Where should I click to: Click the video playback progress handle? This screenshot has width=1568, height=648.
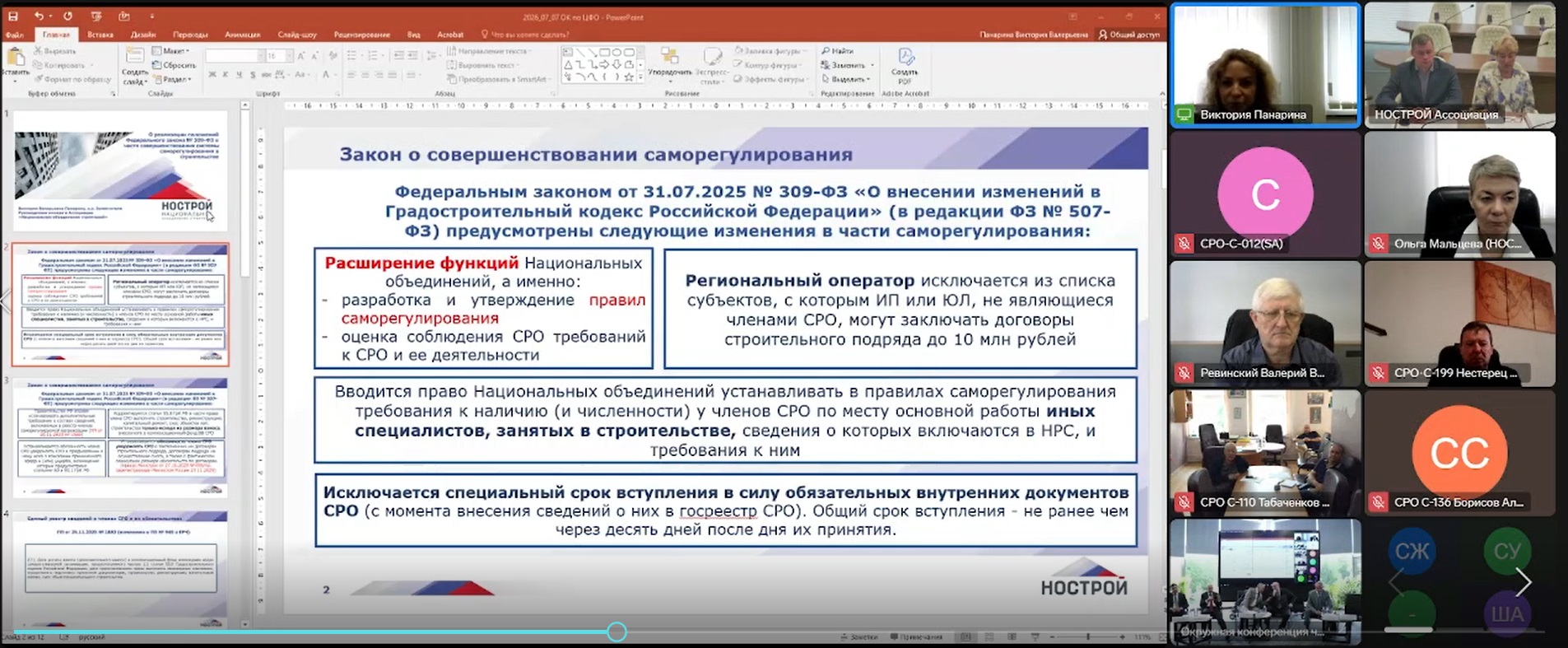[x=616, y=632]
